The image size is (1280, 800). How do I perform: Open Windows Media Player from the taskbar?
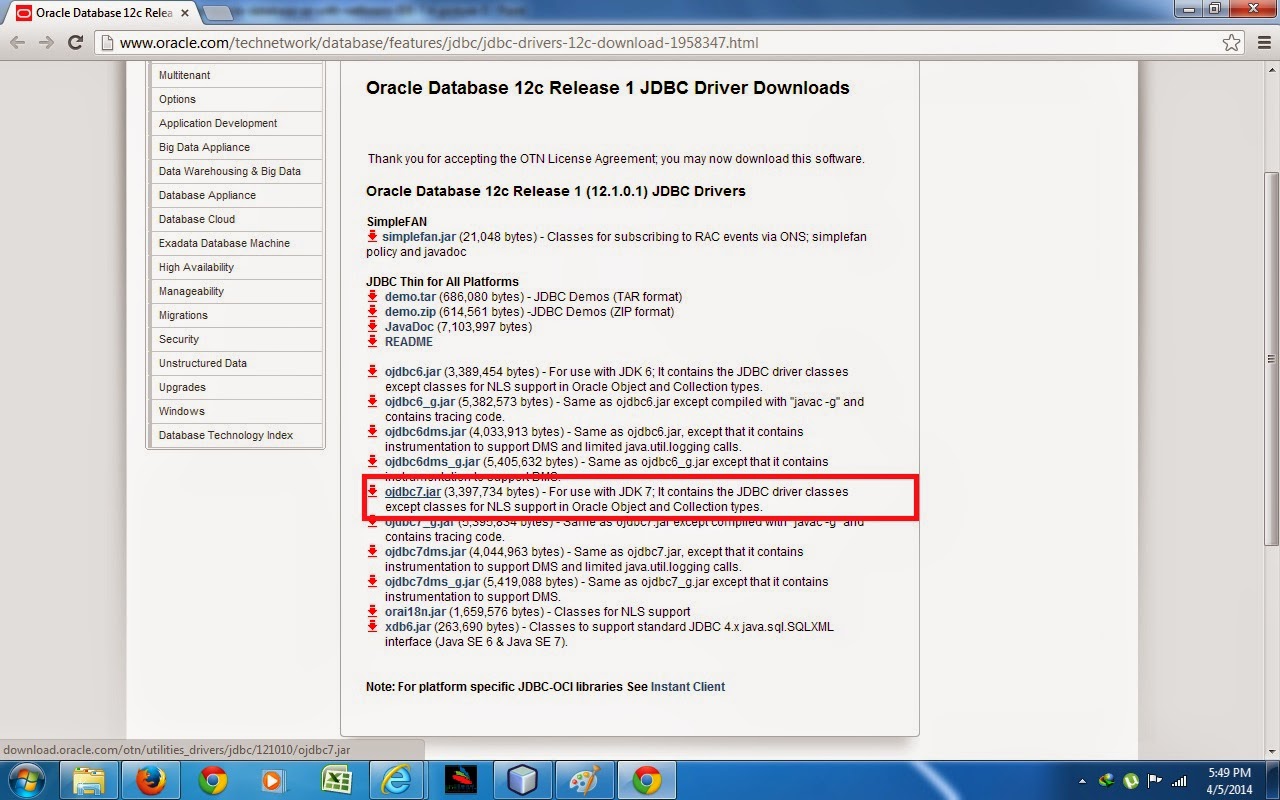(x=275, y=780)
